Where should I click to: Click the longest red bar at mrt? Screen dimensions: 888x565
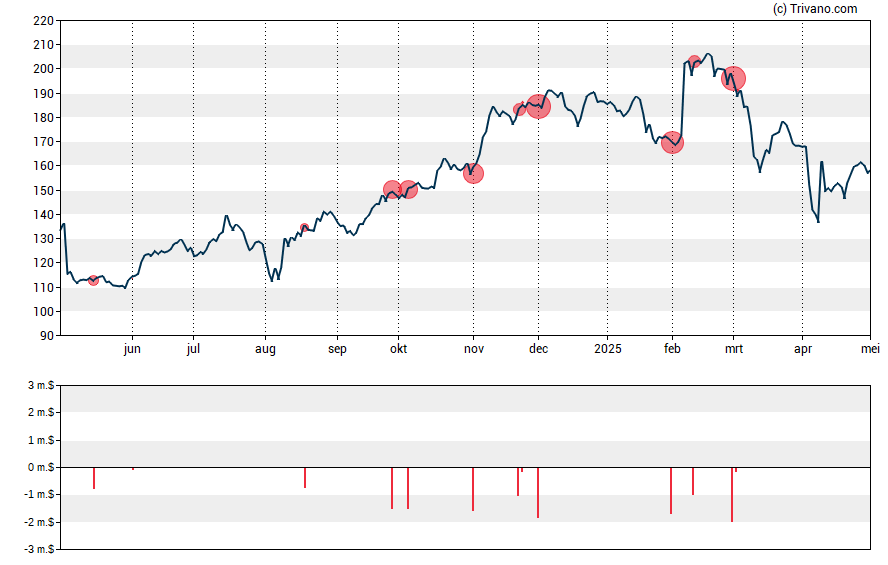(732, 495)
